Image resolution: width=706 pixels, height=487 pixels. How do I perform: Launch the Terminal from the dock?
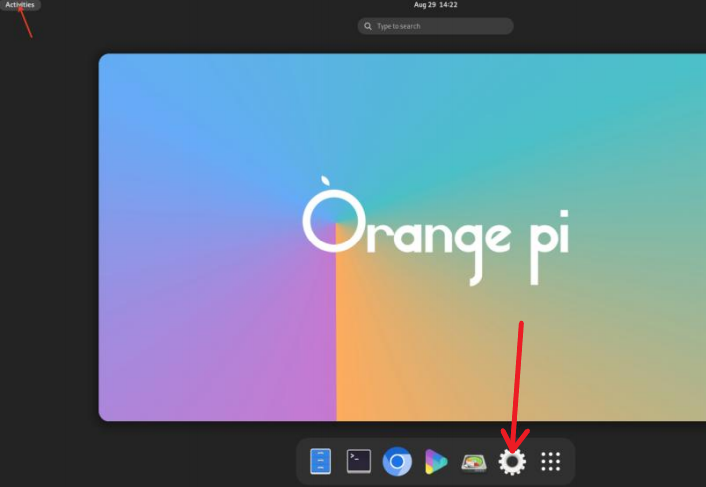359,461
